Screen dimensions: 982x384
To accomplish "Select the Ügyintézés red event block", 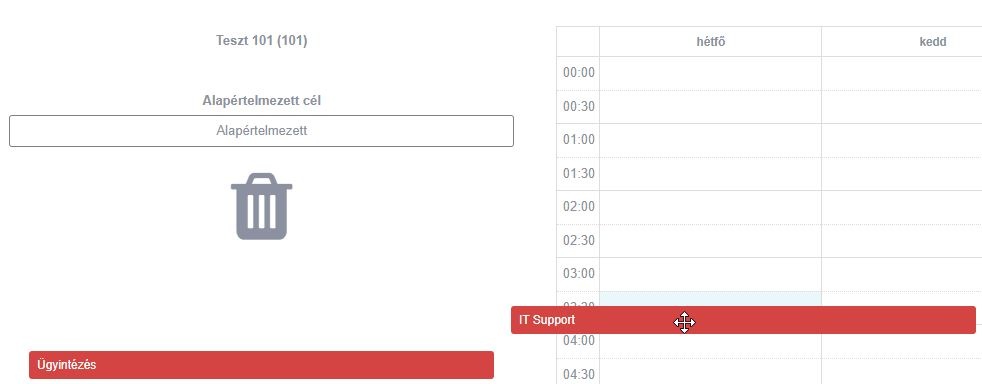I will (x=261, y=365).
